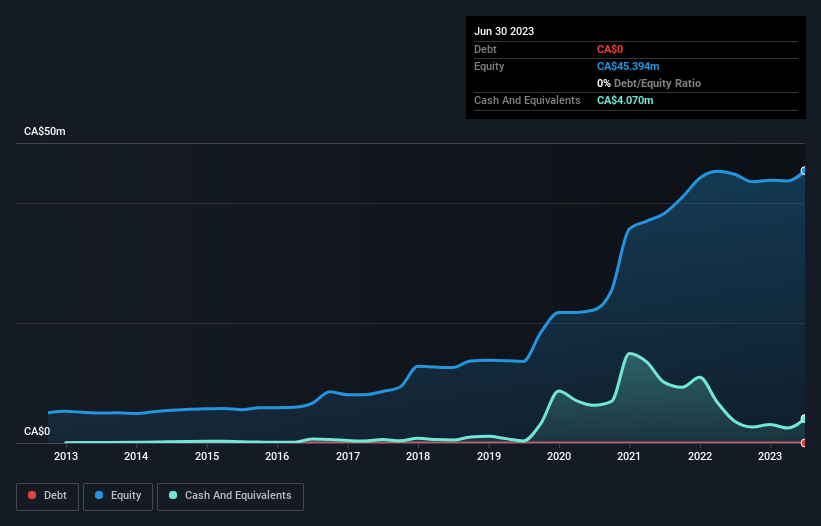The height and width of the screenshot is (526, 821).
Task: Click the CA$50m y-axis label
Action: (x=45, y=131)
